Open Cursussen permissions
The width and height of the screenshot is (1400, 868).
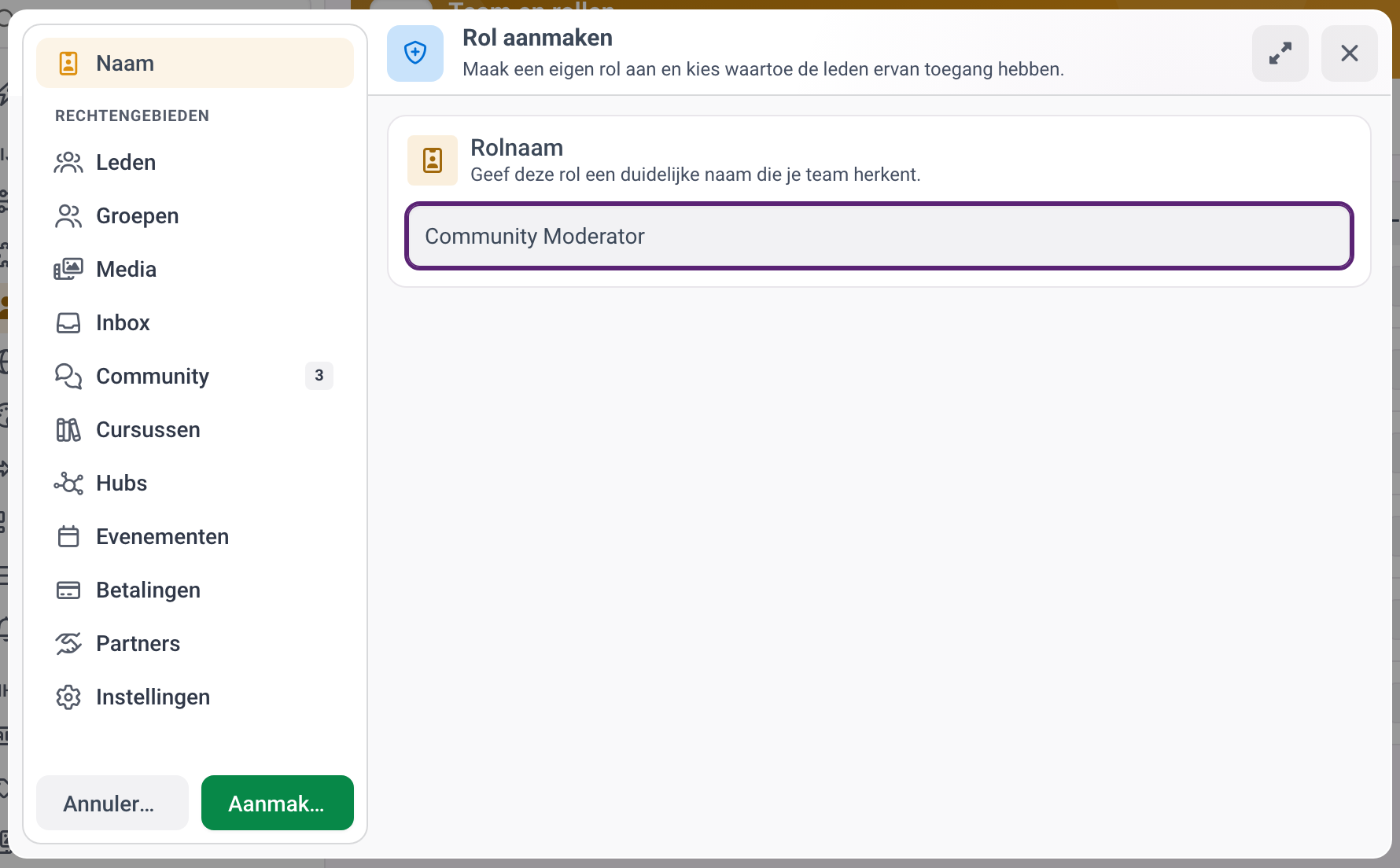[x=195, y=429]
